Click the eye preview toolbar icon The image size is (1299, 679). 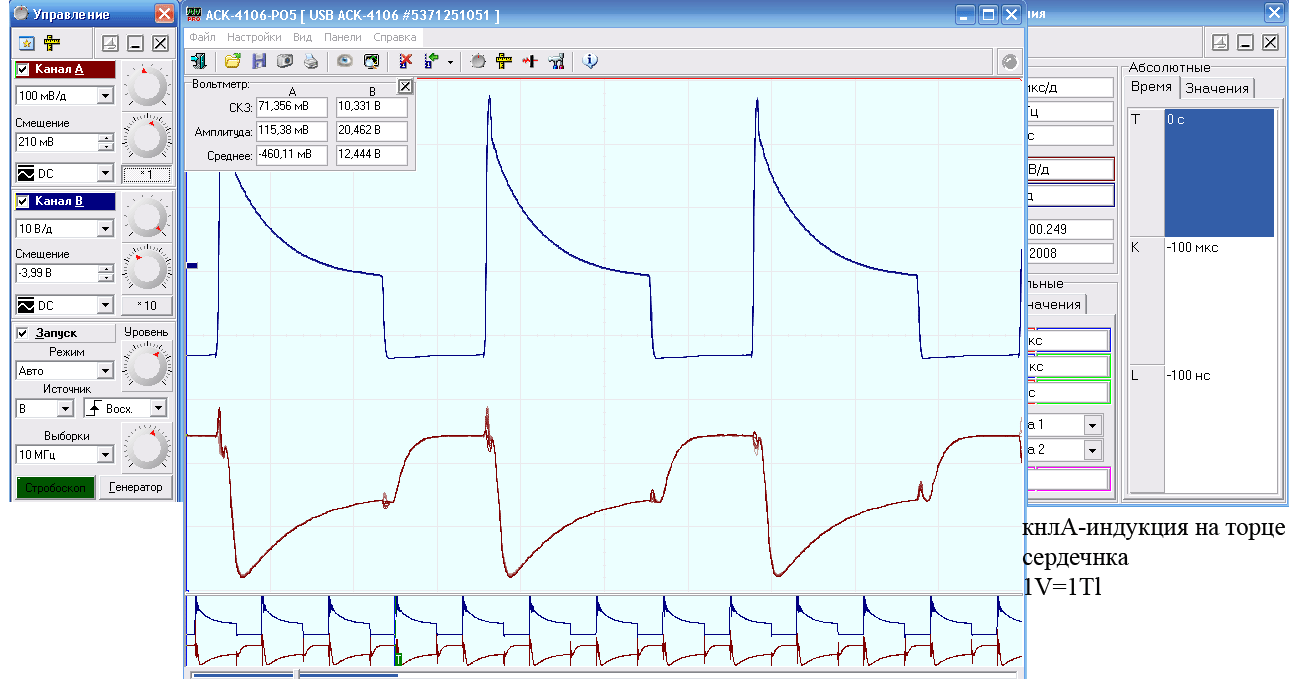tap(345, 61)
